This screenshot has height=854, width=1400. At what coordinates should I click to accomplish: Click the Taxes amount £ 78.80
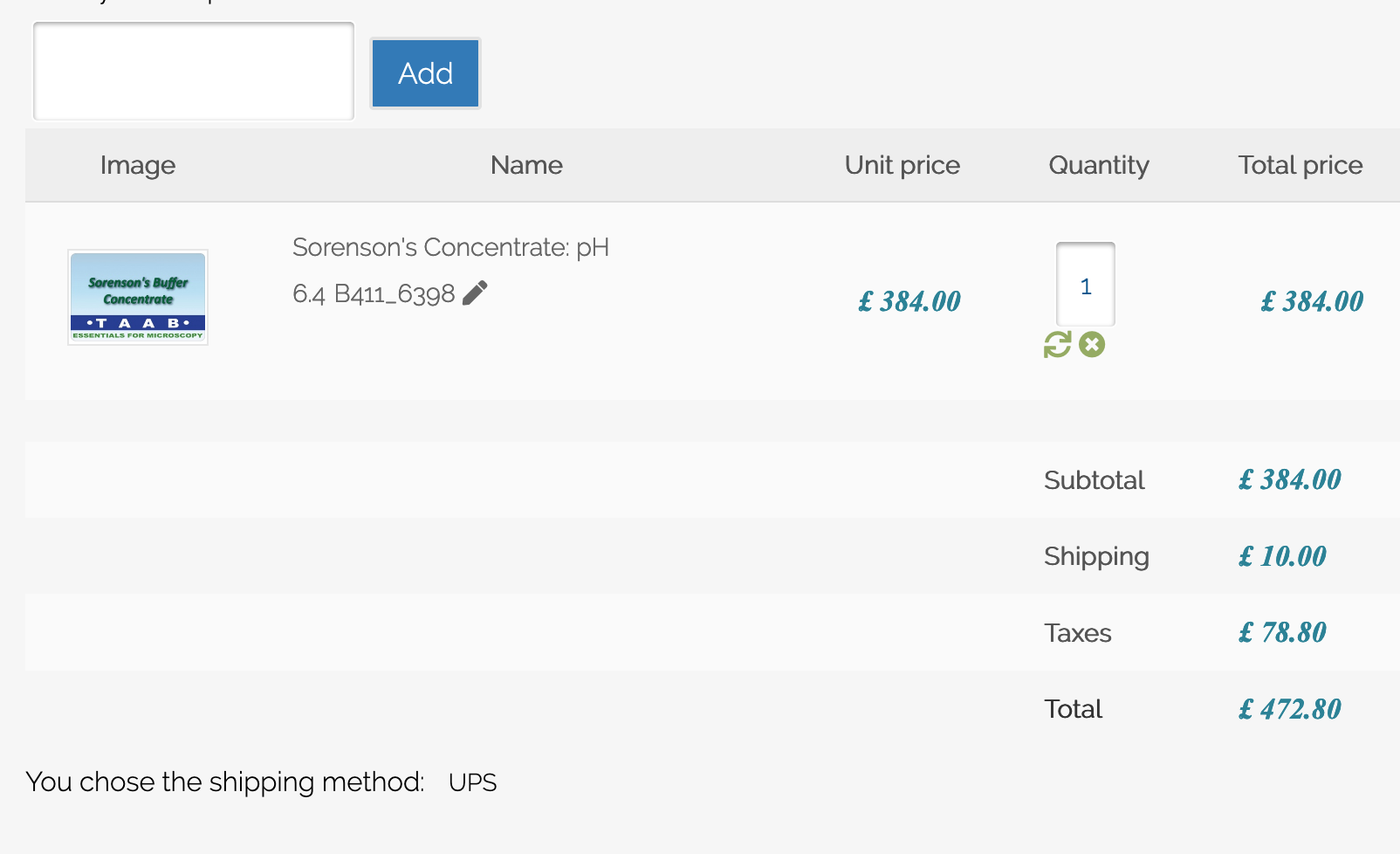pos(1282,632)
